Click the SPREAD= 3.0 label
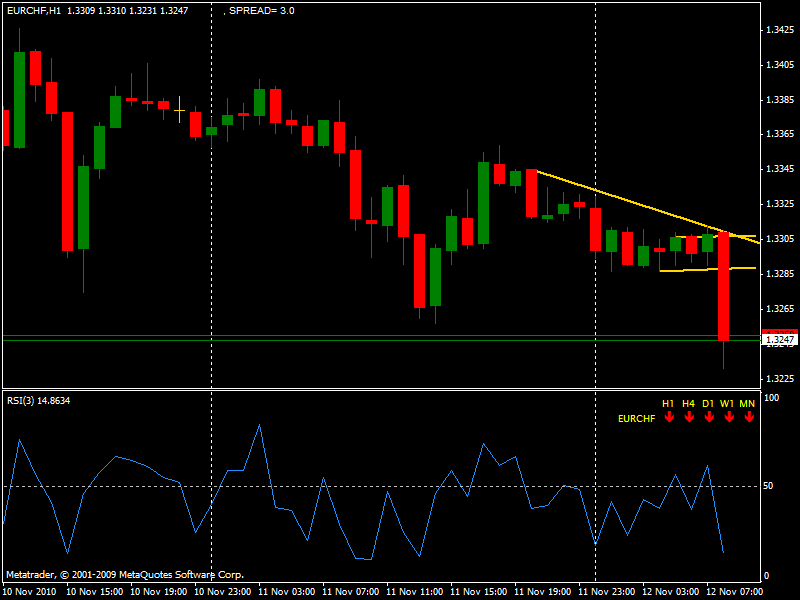This screenshot has width=800, height=600. tap(262, 11)
